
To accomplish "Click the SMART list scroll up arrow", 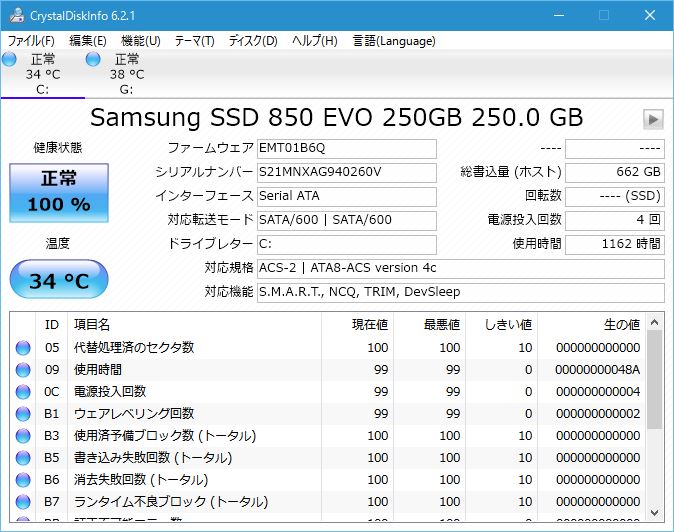I will [x=654, y=322].
